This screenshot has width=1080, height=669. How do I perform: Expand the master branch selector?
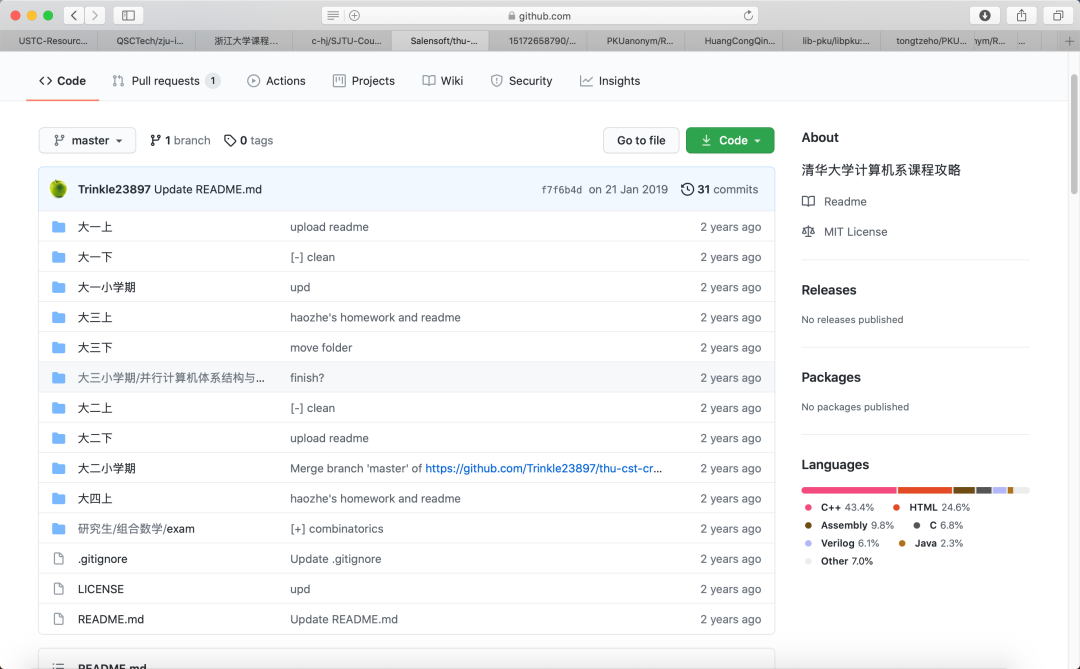(x=87, y=140)
